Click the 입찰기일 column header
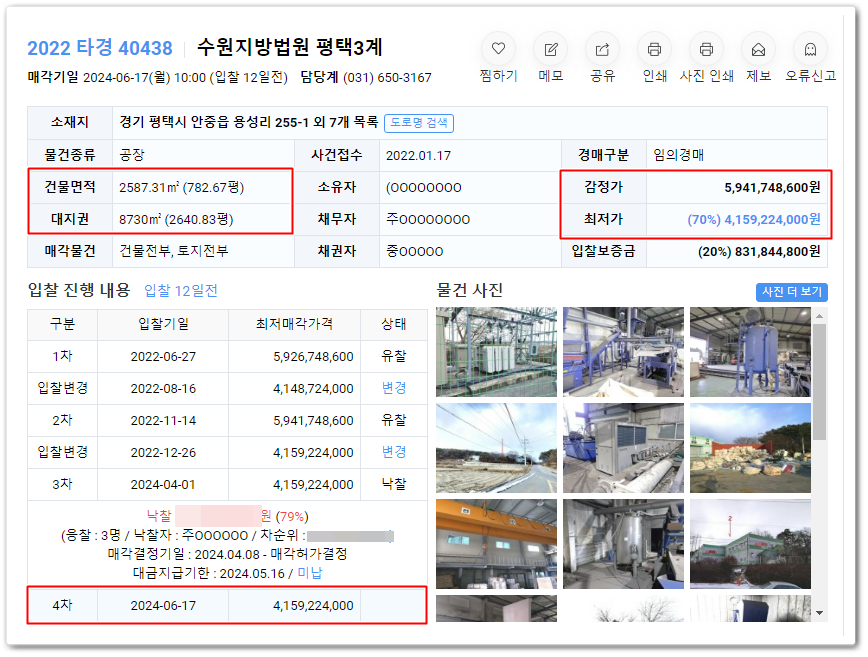 tap(163, 324)
